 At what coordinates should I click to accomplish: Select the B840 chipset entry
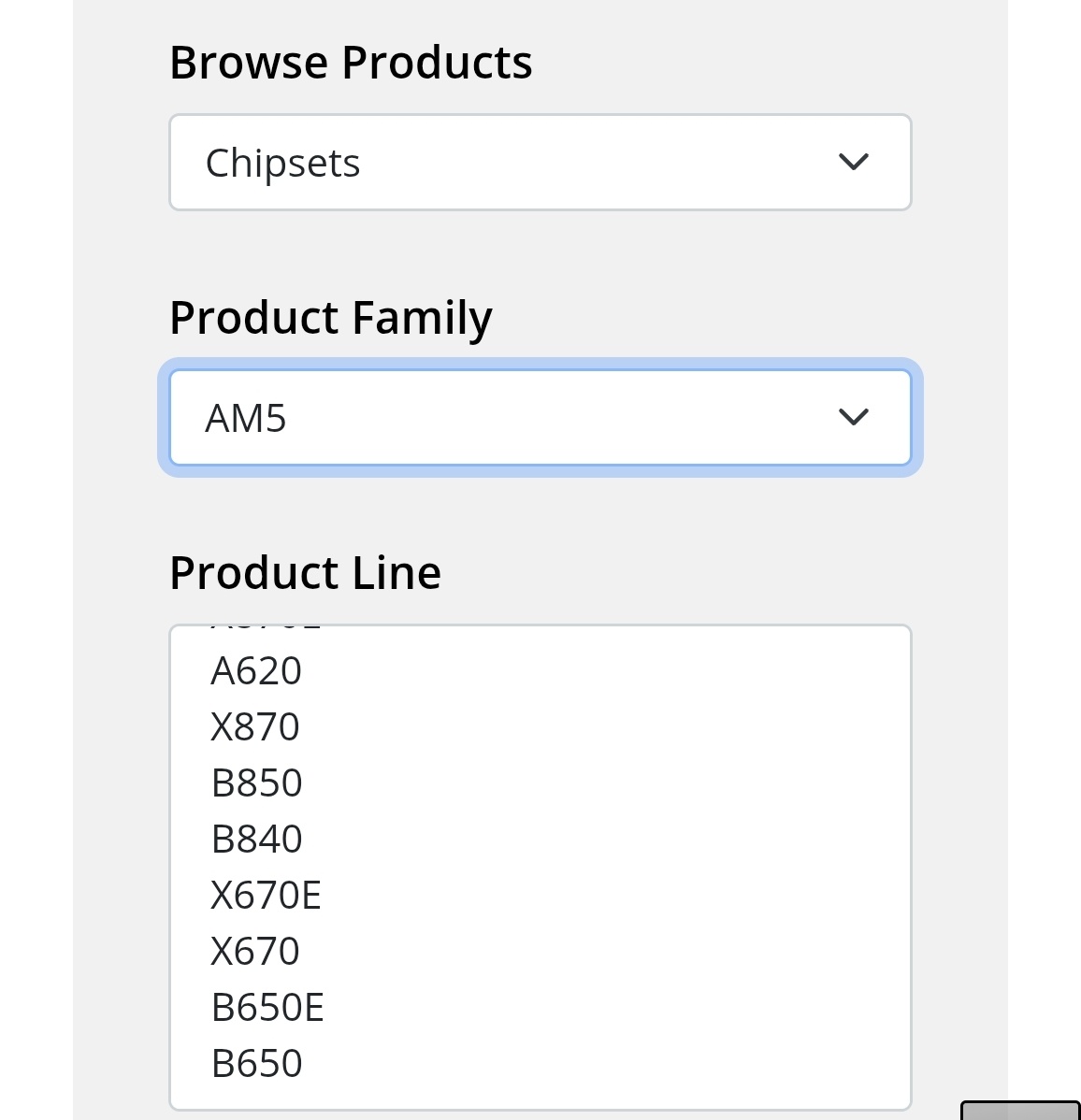(x=256, y=840)
